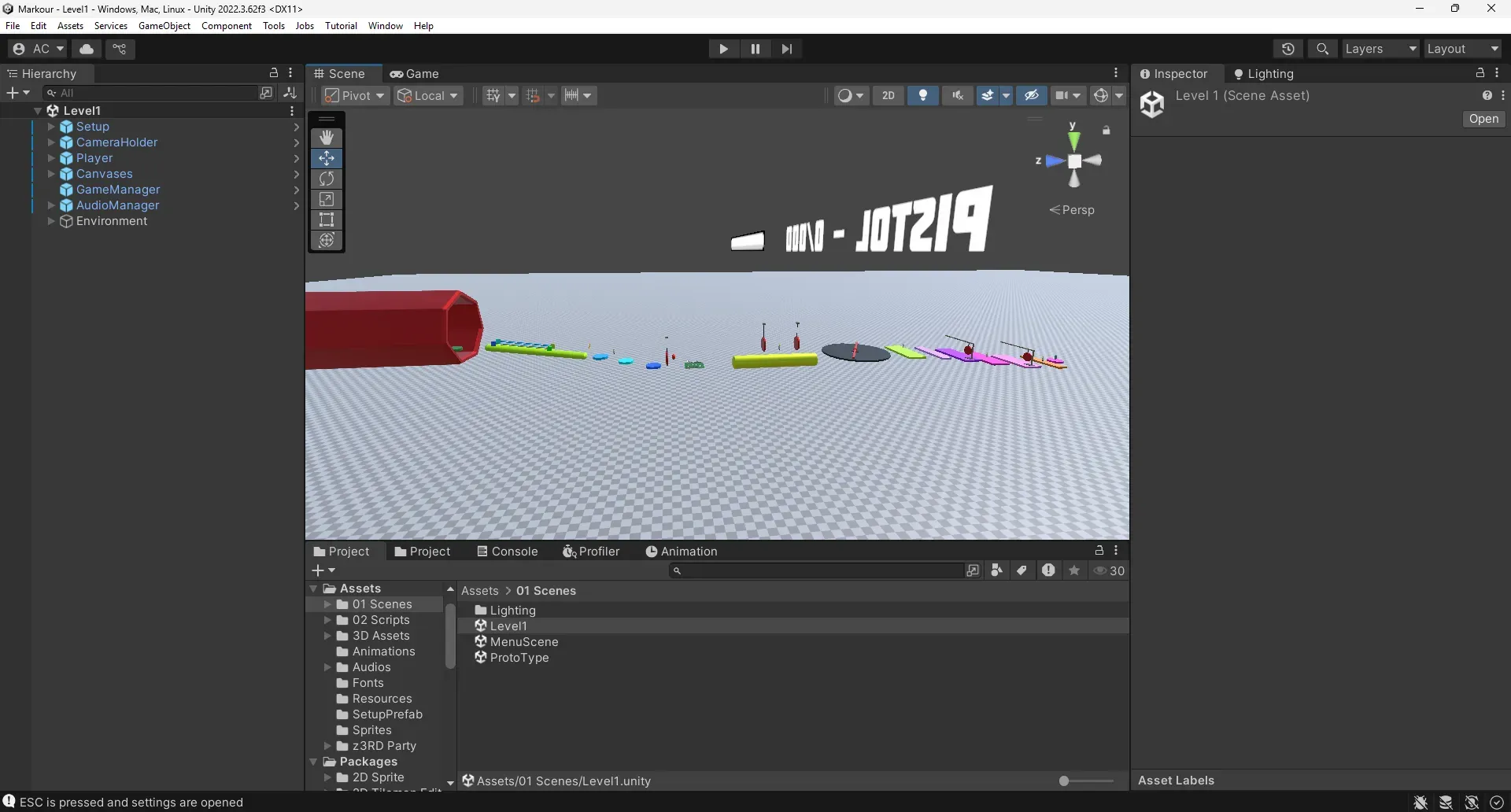This screenshot has width=1511, height=812.
Task: Toggle the Inspector panel lock
Action: click(x=1480, y=72)
